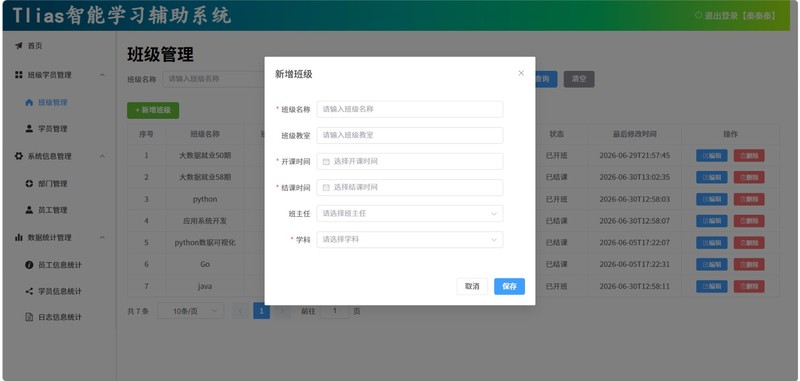
Task: Click the 选择开课时间 date field
Action: (410, 162)
